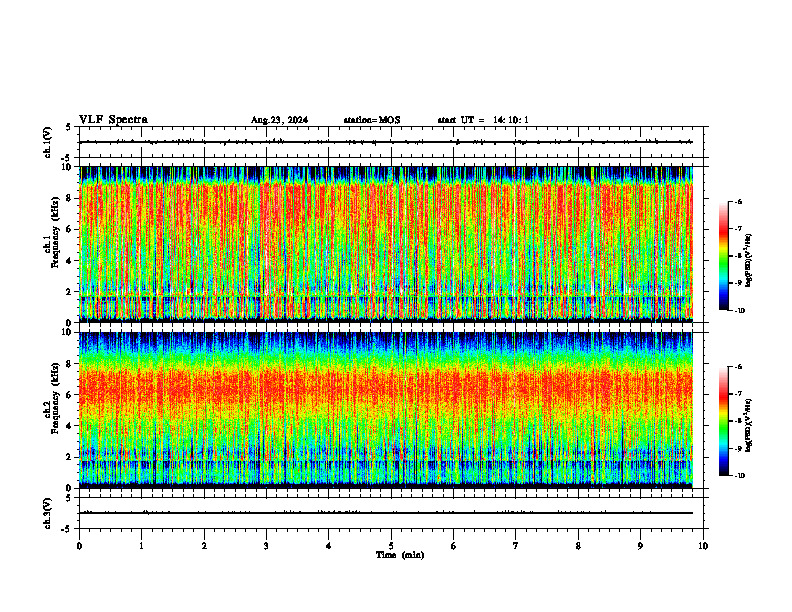Viewport: 792px width, 612px height.
Task: Click the ch.1 color bar "log(PSD)" label
Action: pyautogui.click(x=748, y=261)
